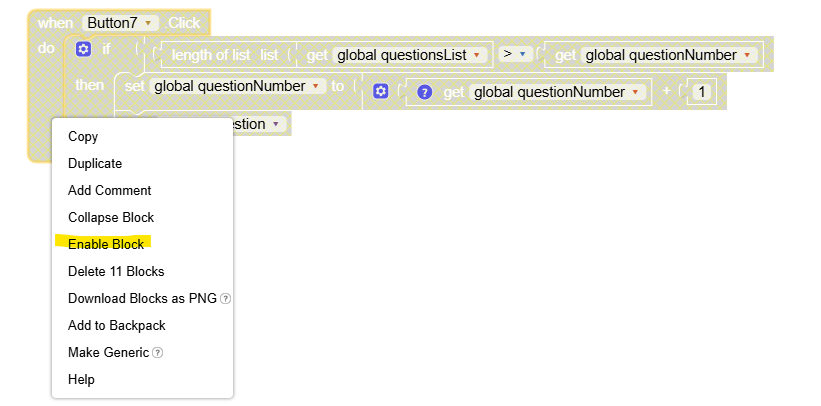Click the highlighted Enable Block option
The width and height of the screenshot is (821, 406).
click(x=106, y=244)
